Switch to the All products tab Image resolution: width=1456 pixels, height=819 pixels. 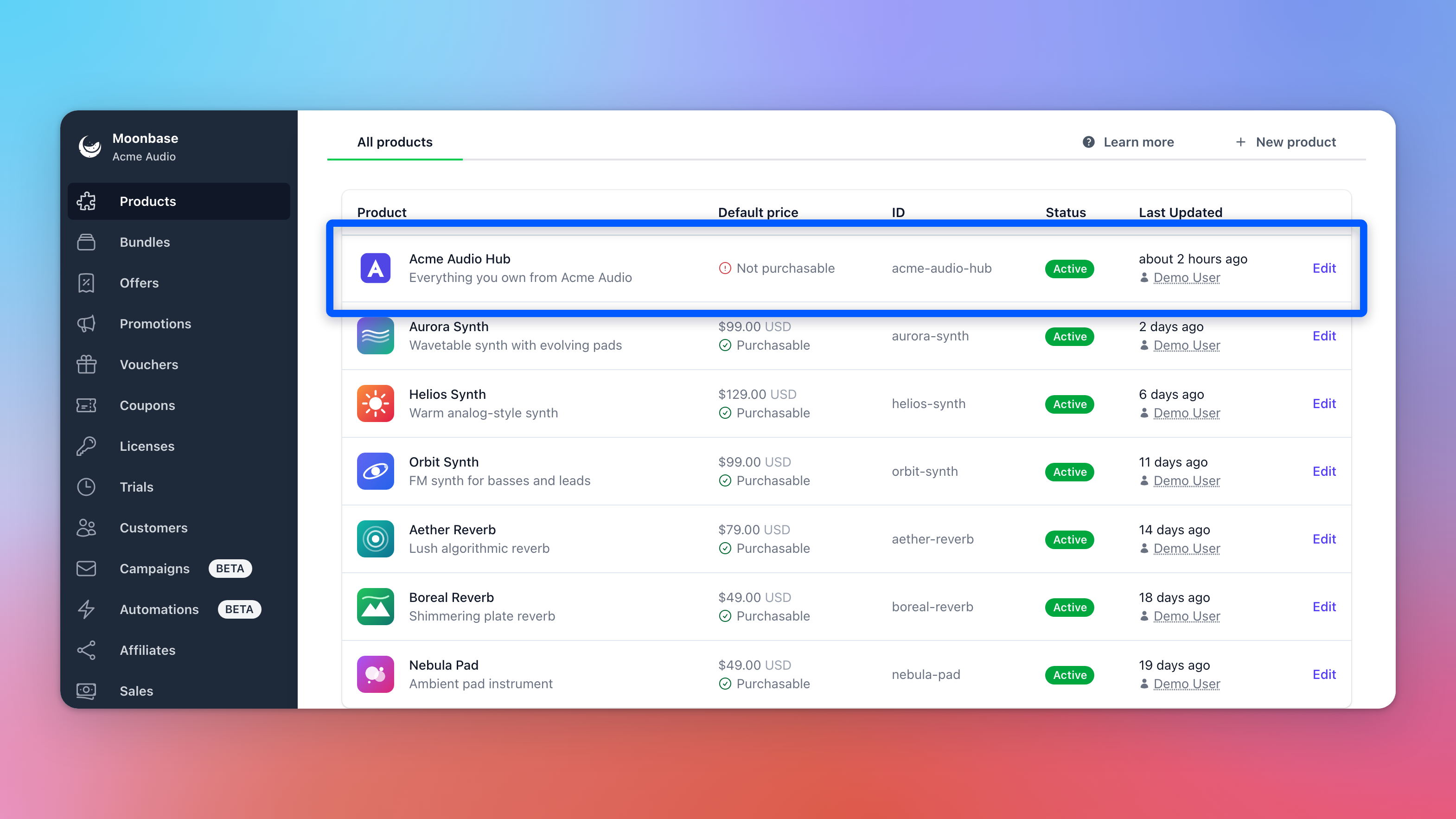click(x=395, y=142)
